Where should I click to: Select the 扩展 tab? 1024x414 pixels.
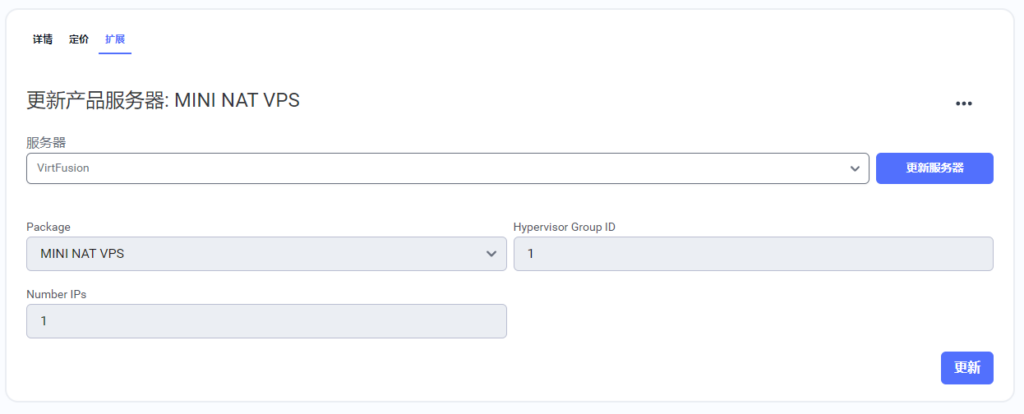pos(115,39)
